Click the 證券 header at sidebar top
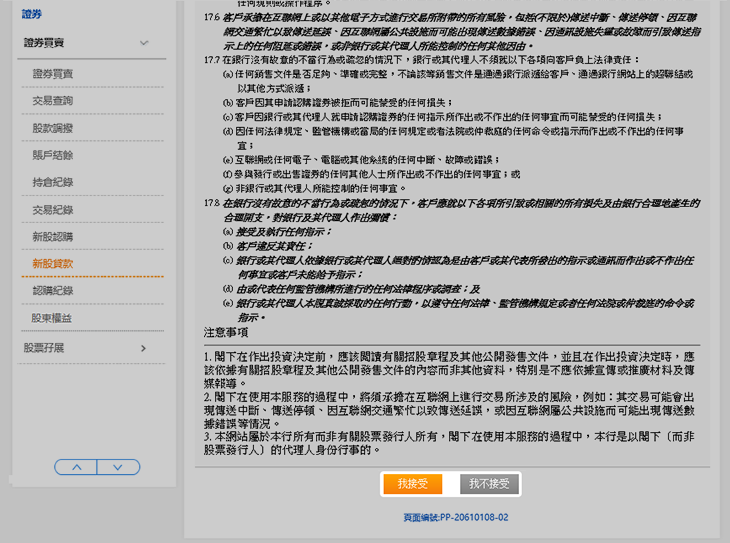 click(x=33, y=15)
